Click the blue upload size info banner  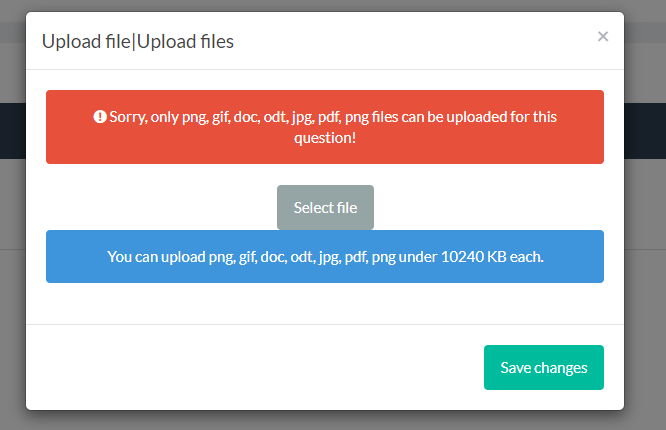coord(324,257)
